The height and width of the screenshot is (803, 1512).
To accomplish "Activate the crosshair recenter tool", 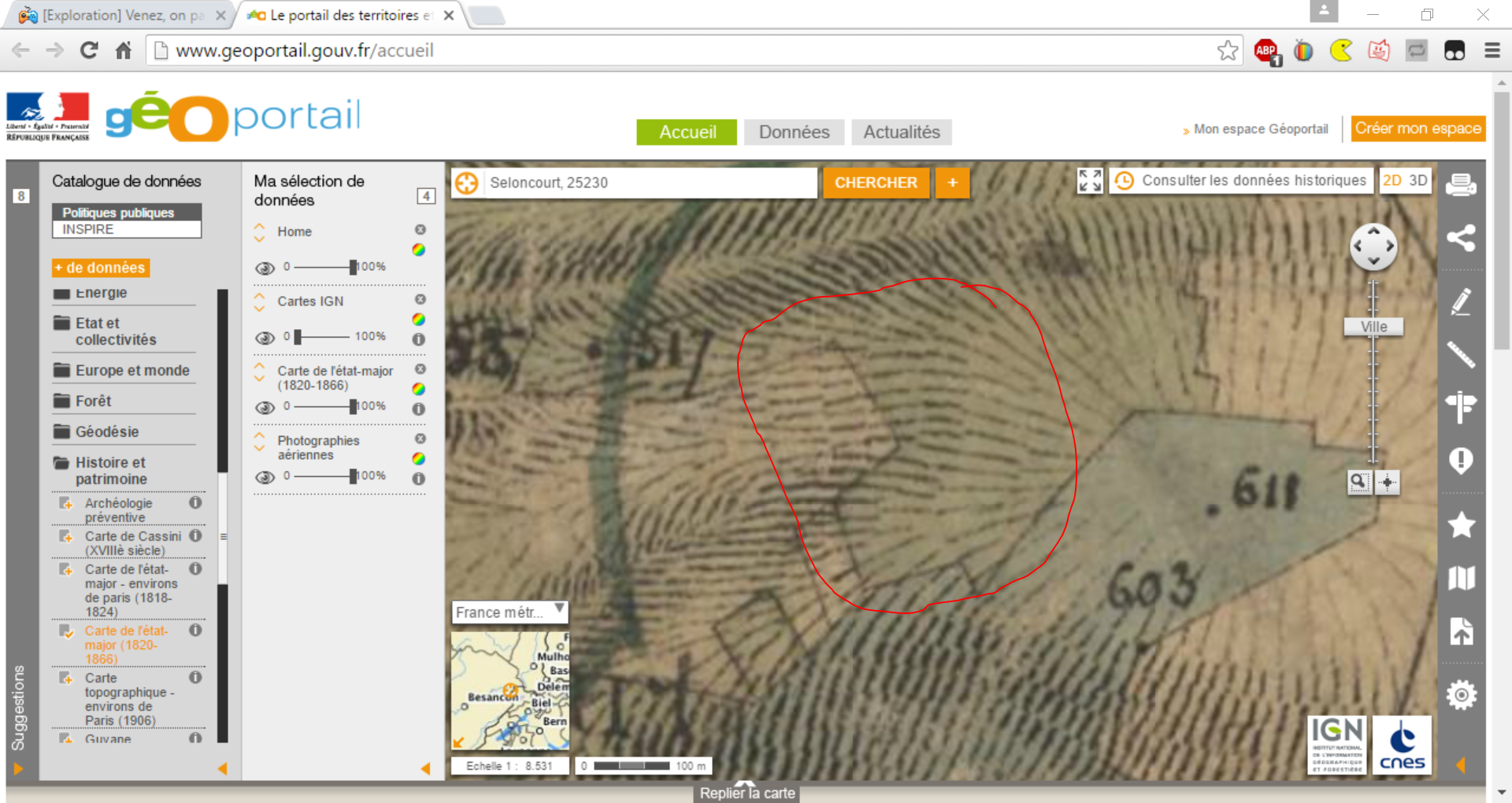I will pos(1388,482).
